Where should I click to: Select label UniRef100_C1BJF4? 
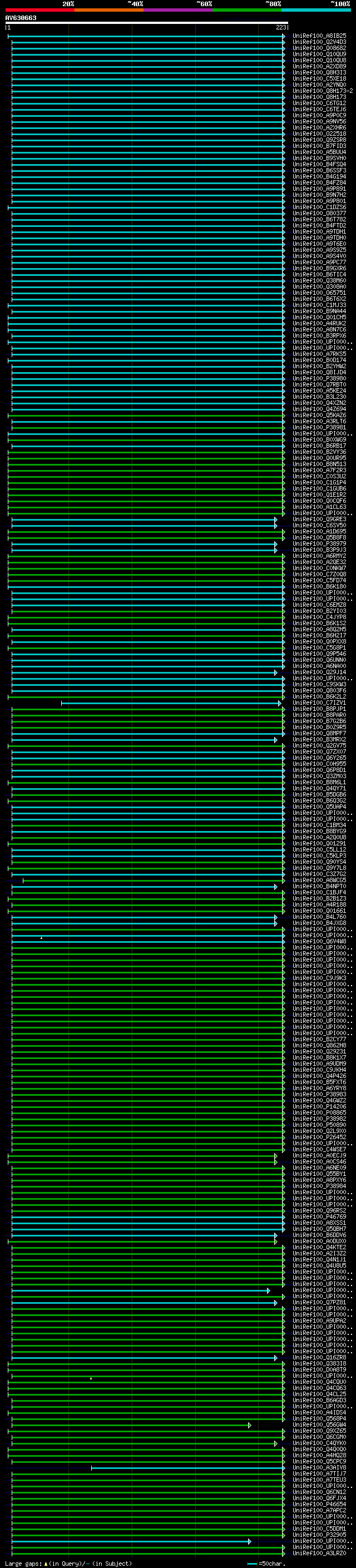[319, 893]
